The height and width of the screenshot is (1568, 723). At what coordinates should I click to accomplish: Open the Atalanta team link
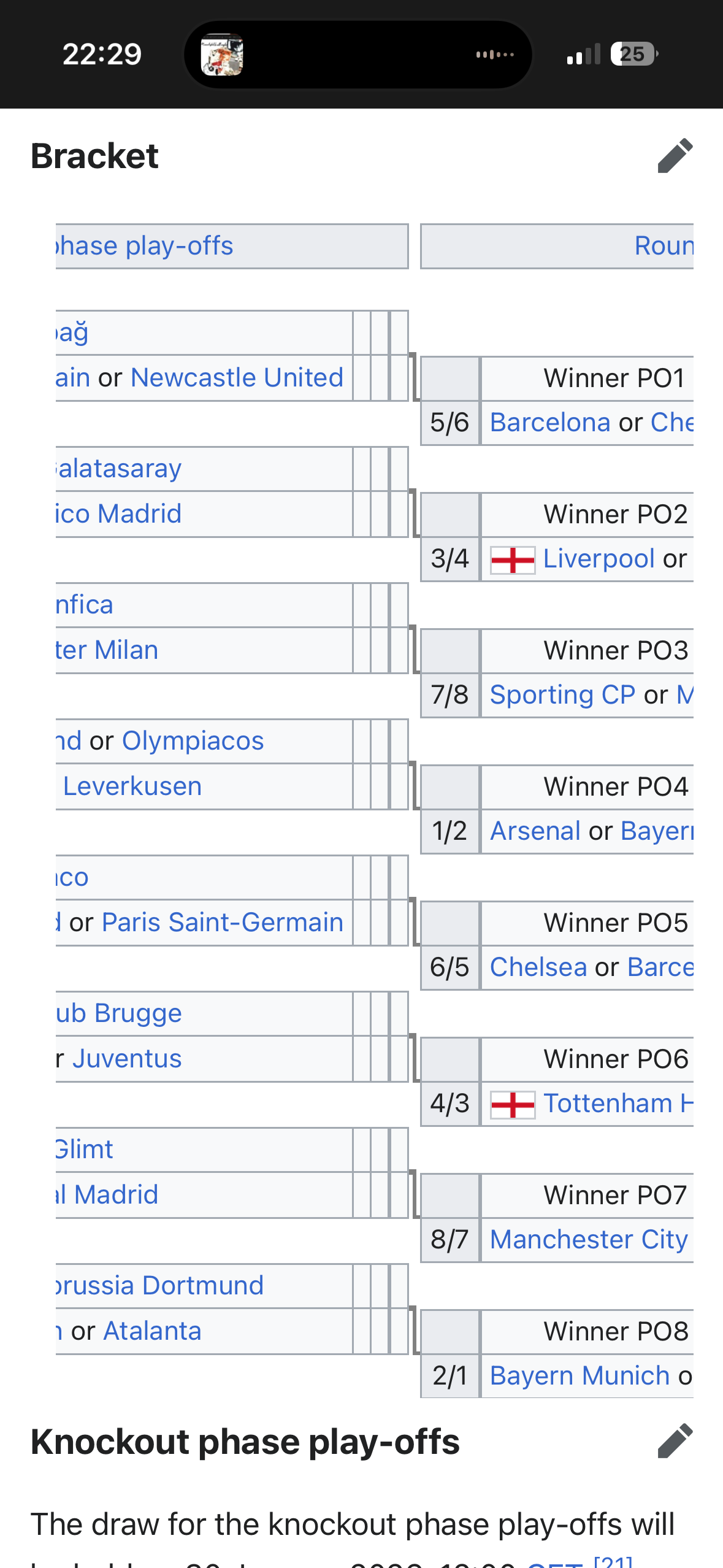click(x=152, y=1331)
